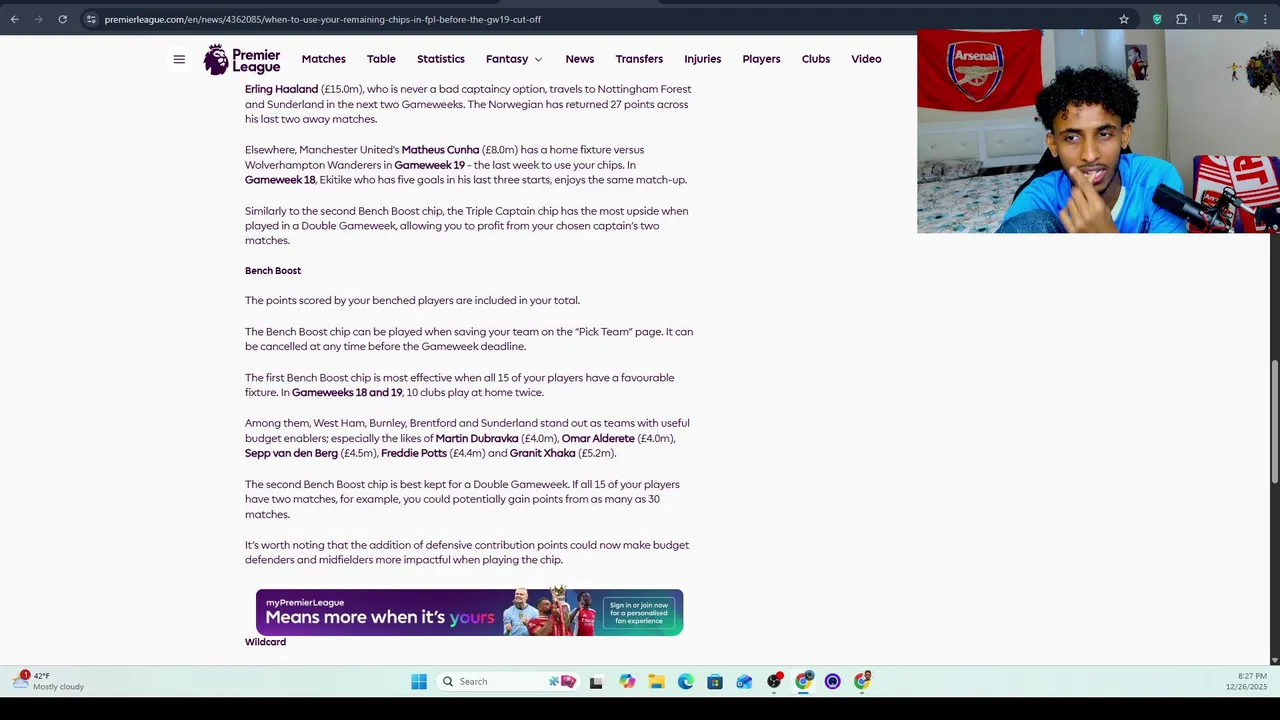Open the Erling Haaland player link
The image size is (1280, 720).
click(281, 89)
